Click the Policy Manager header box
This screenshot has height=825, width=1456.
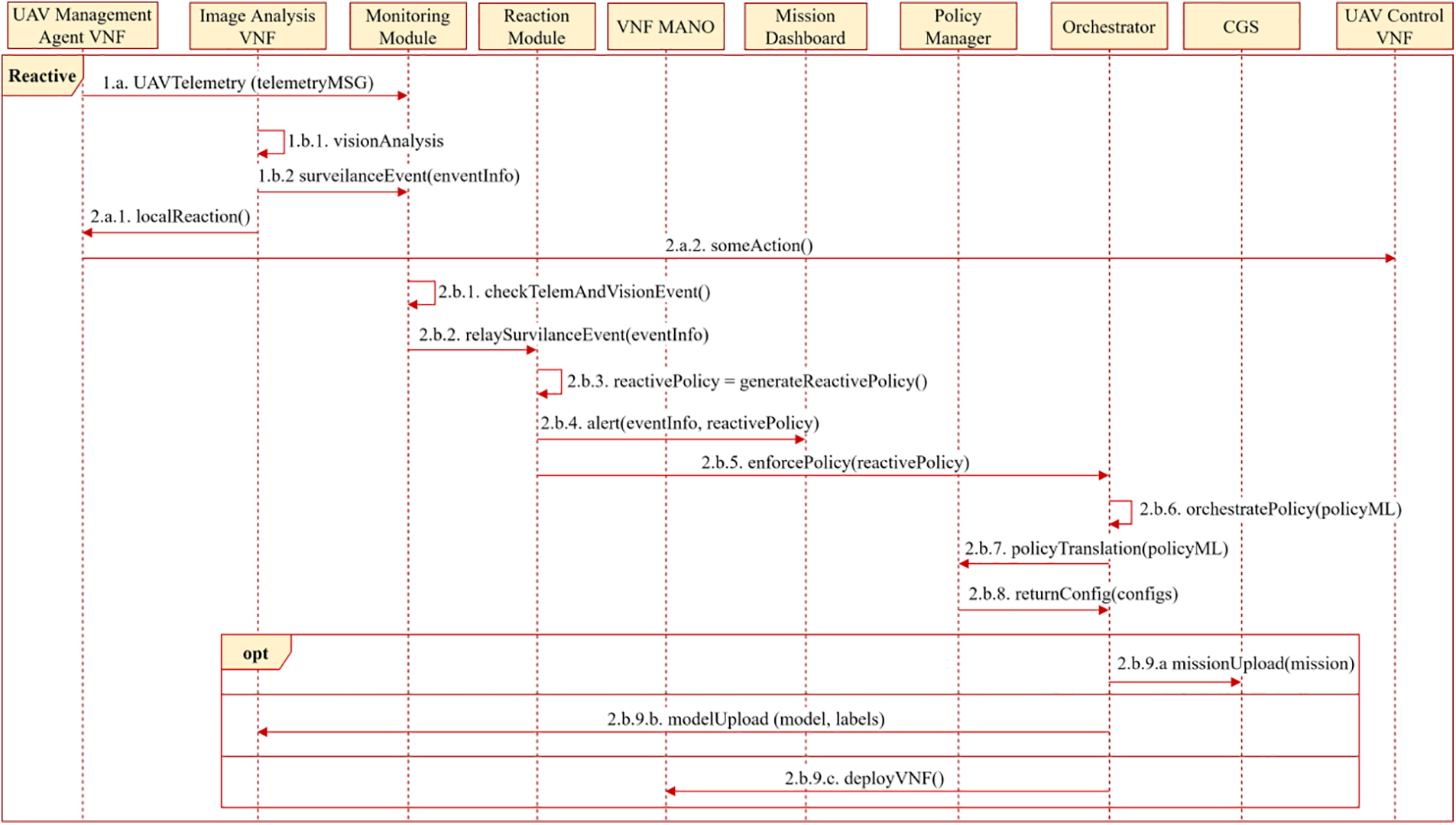click(x=958, y=26)
